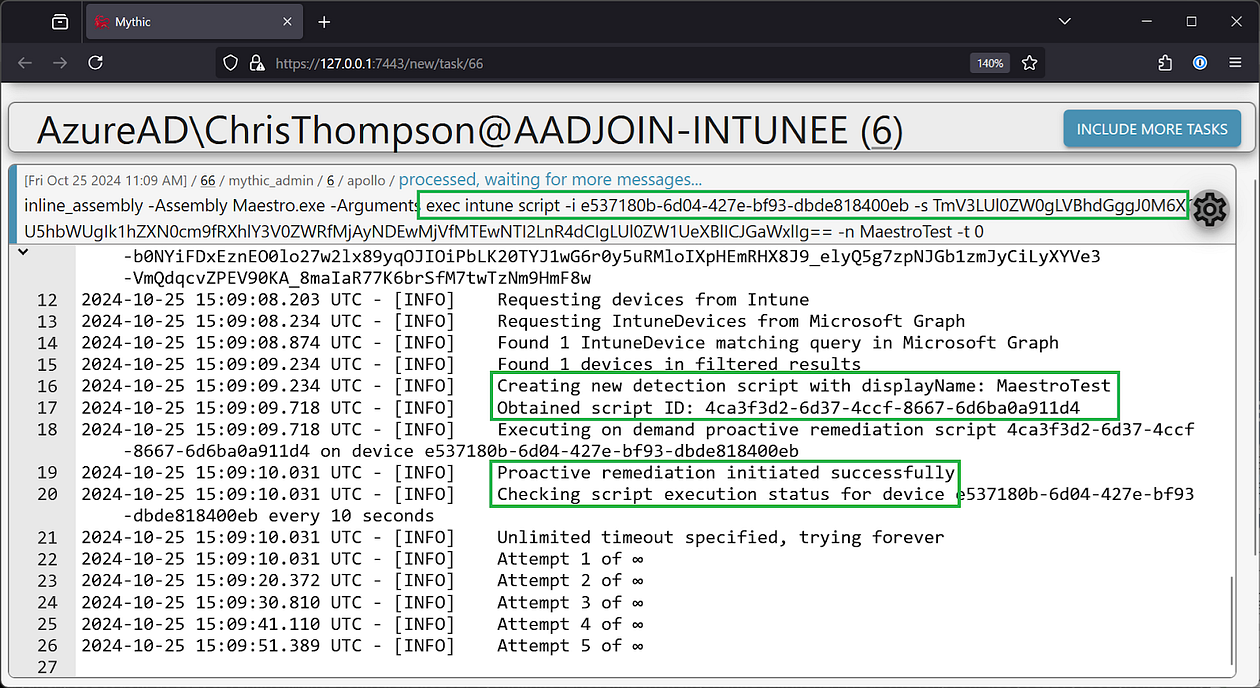Select Attempt 2 of ∞ line
This screenshot has height=688, width=1260.
coord(570,580)
